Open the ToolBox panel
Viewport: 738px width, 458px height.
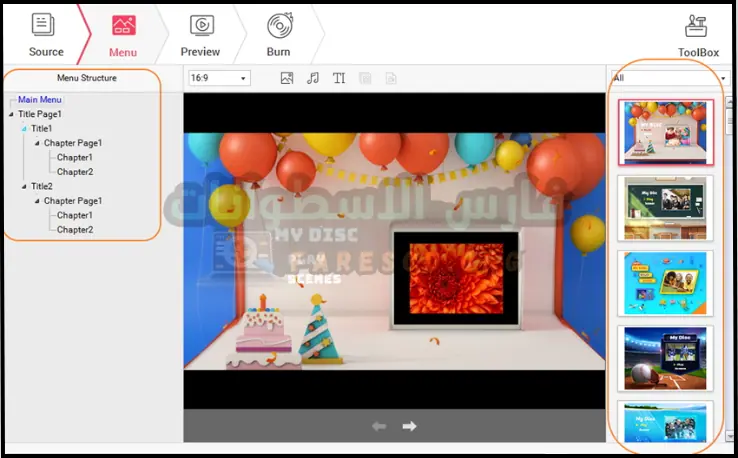click(698, 35)
